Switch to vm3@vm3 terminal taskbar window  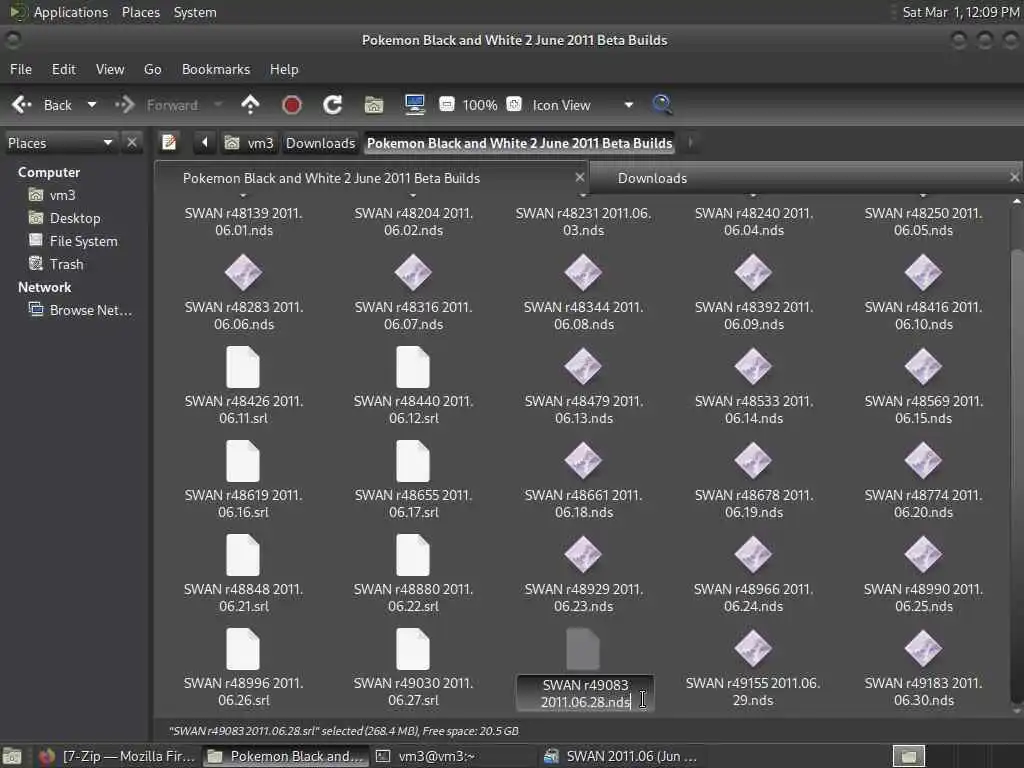click(451, 756)
